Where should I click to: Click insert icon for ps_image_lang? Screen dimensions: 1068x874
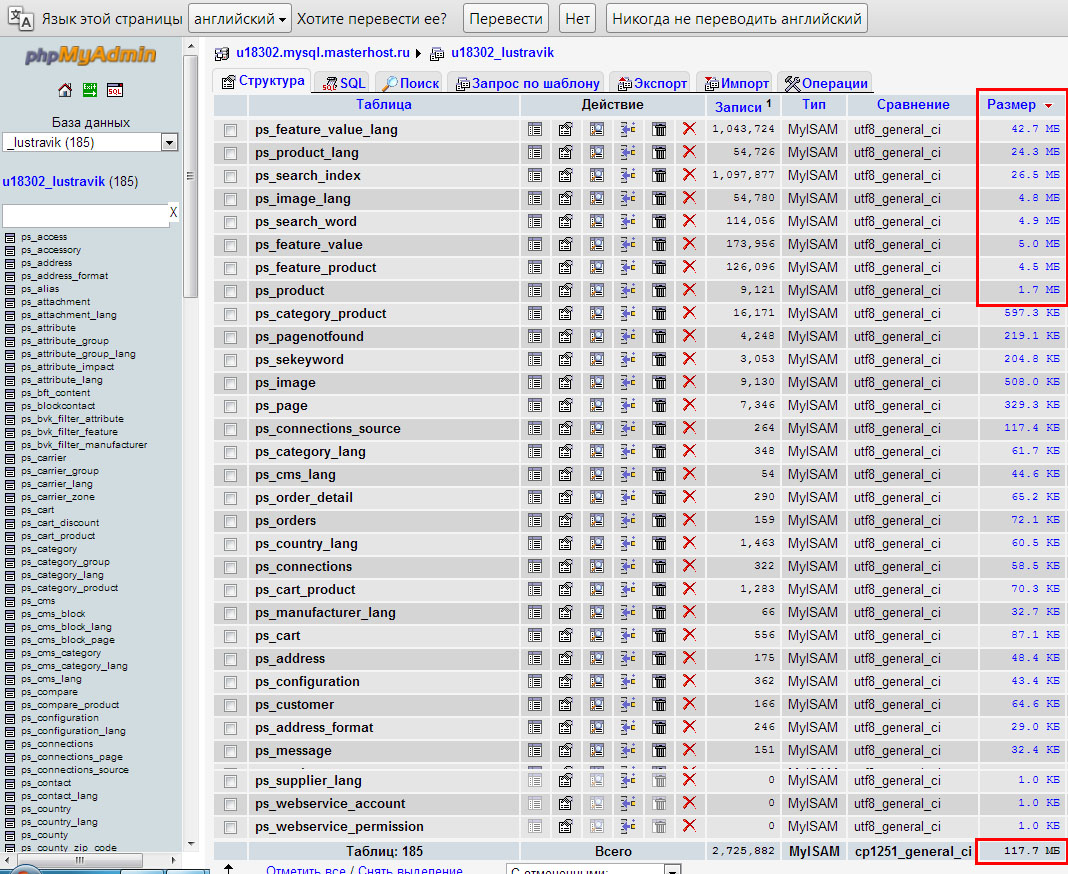point(628,198)
